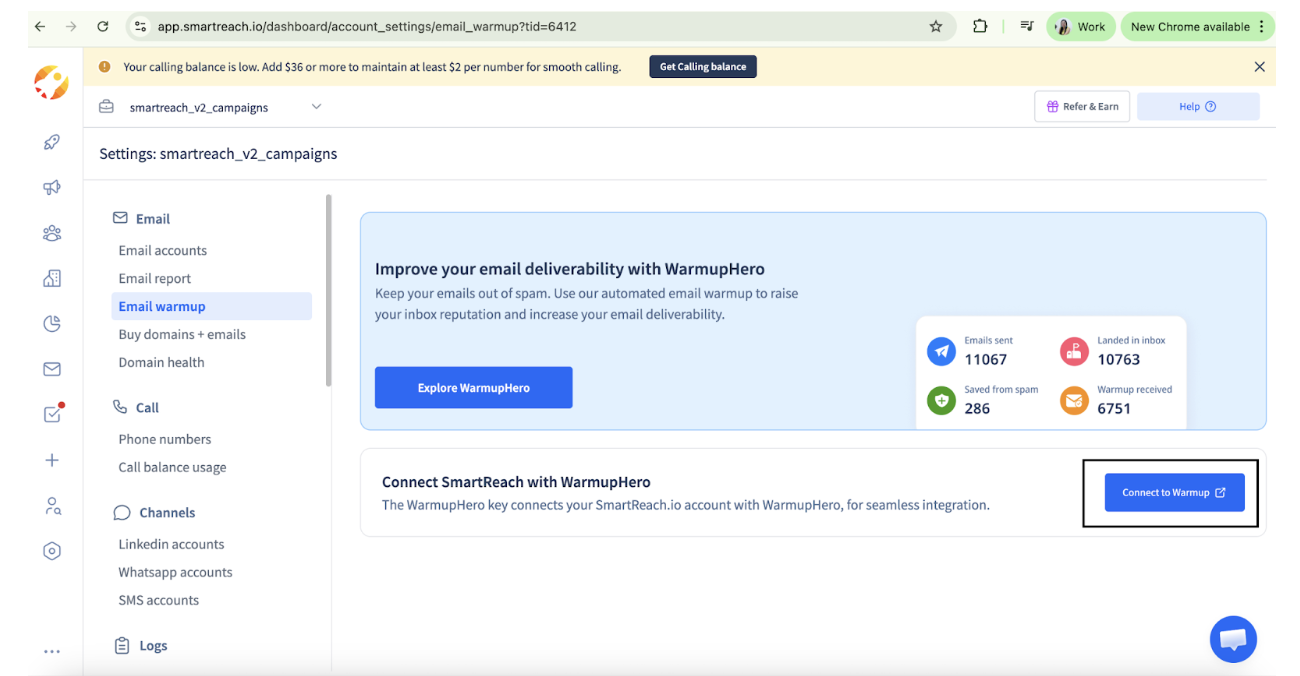This screenshot has height=676, width=1300.
Task: Open Linkedin accounts settings
Action: pyautogui.click(x=171, y=544)
